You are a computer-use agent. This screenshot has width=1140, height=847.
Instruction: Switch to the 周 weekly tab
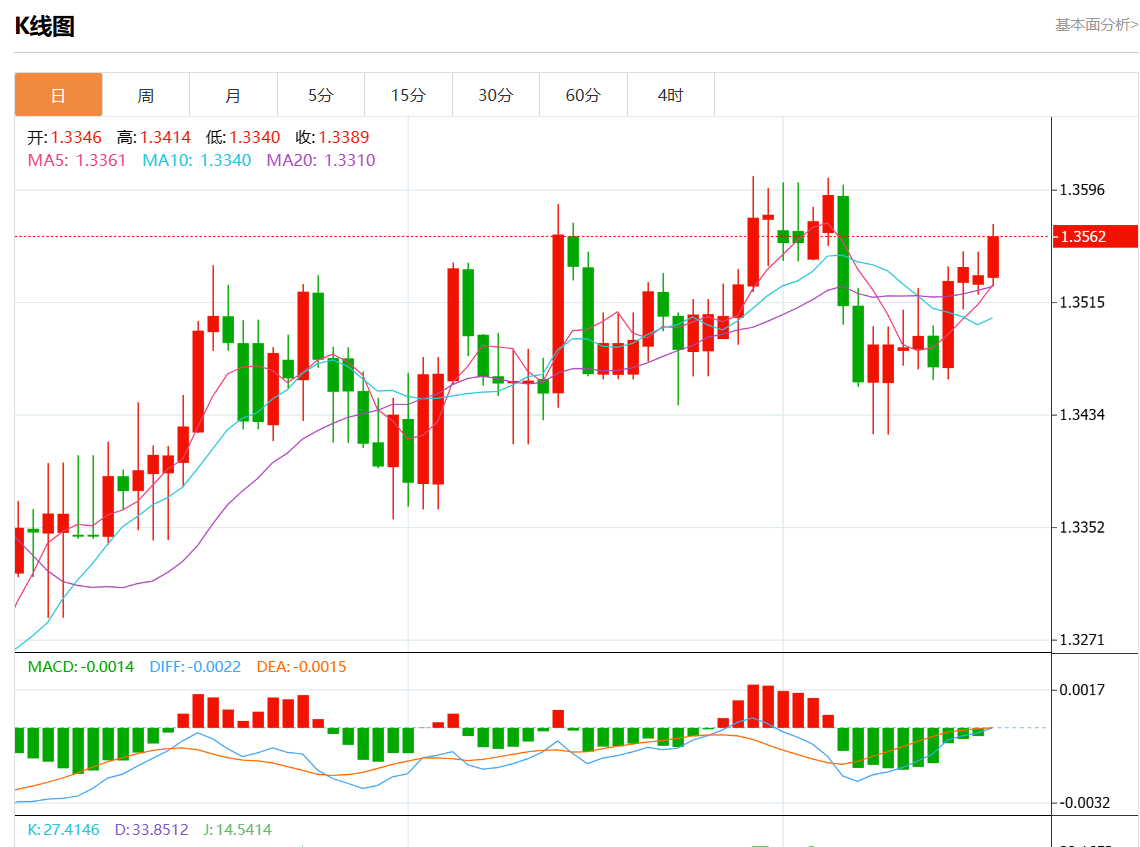[145, 95]
